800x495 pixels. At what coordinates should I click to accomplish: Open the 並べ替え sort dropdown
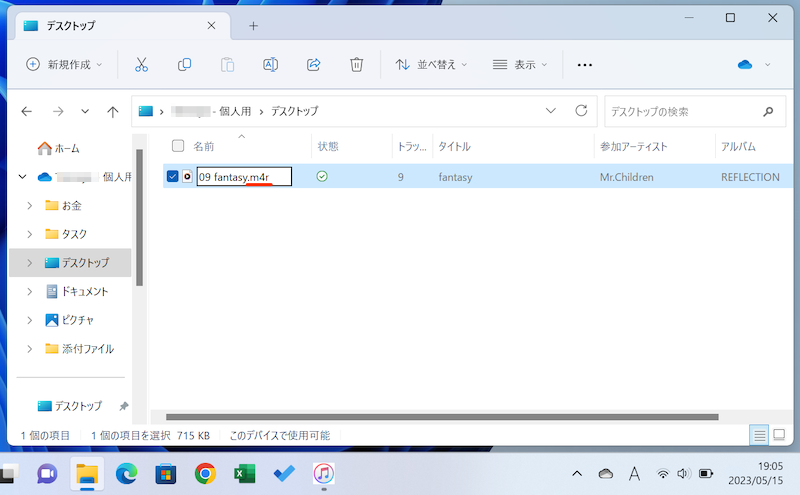pyautogui.click(x=430, y=64)
